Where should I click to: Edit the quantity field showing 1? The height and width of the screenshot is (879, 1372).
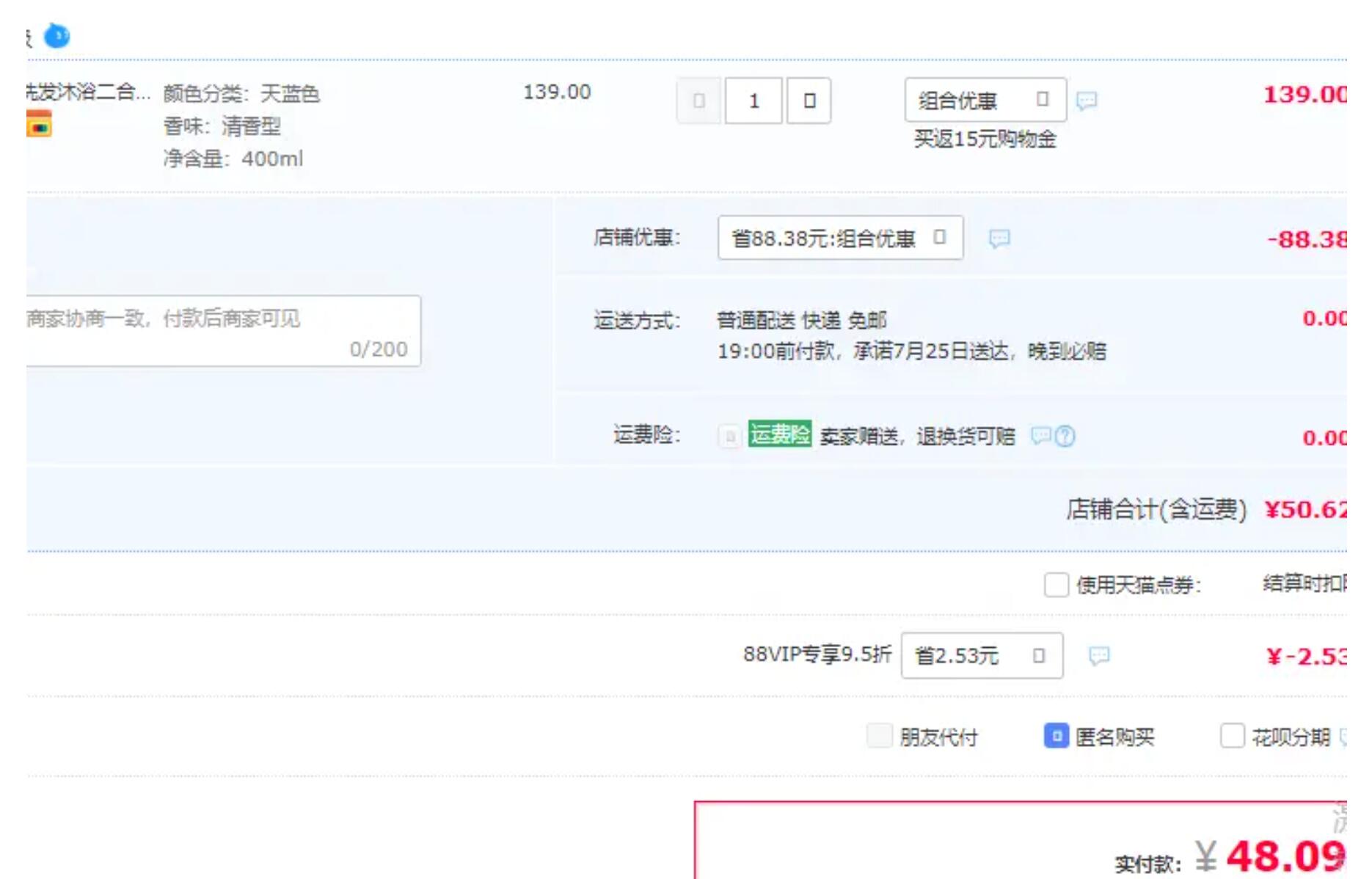tap(753, 101)
